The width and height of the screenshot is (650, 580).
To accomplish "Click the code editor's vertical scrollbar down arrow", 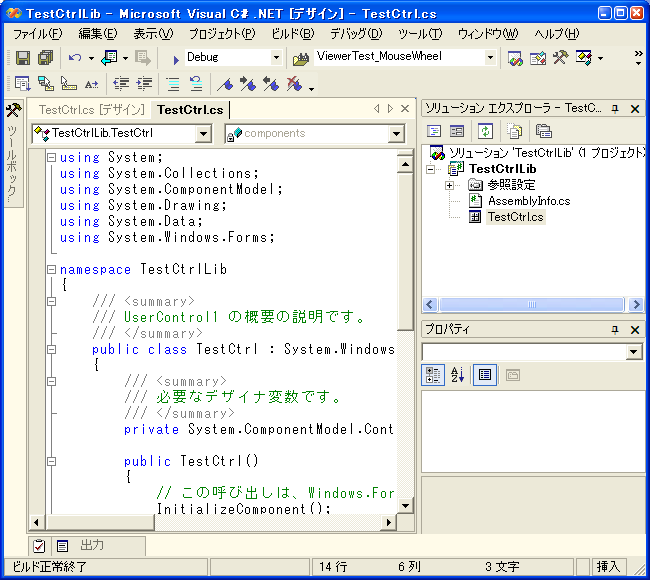I will pos(405,505).
